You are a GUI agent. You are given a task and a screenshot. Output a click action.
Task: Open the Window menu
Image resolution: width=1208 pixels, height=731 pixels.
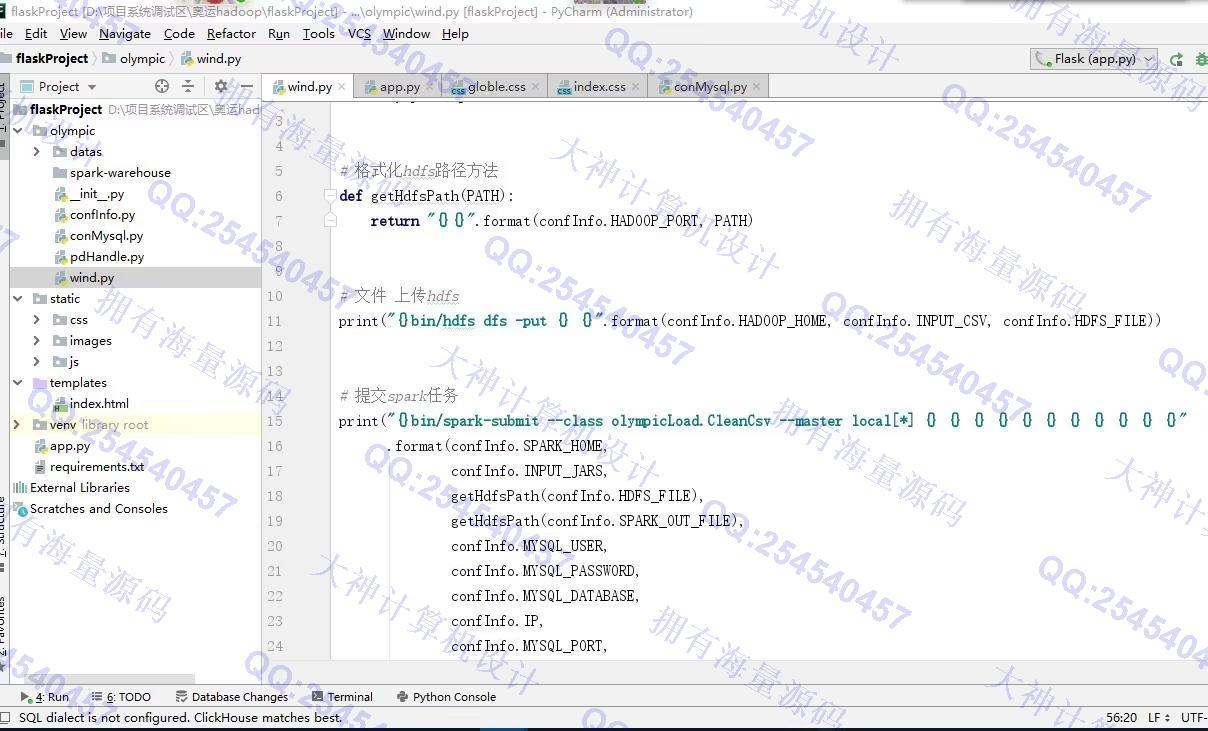(x=406, y=33)
